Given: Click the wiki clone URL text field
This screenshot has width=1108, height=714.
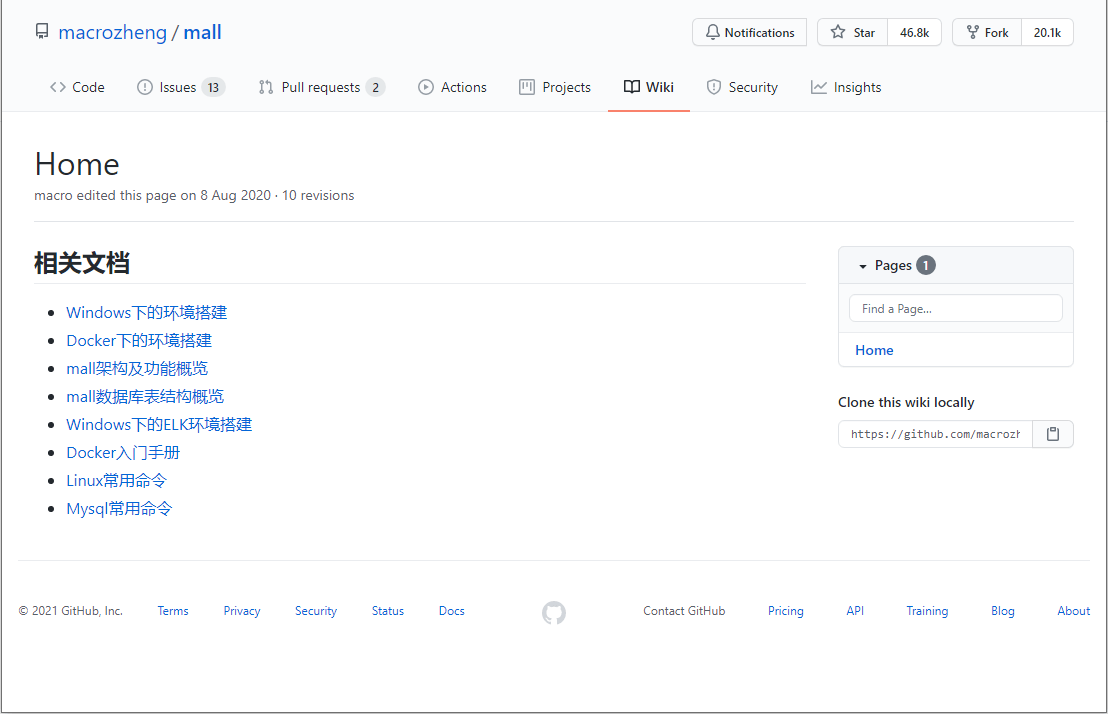Looking at the screenshot, I should tap(936, 434).
